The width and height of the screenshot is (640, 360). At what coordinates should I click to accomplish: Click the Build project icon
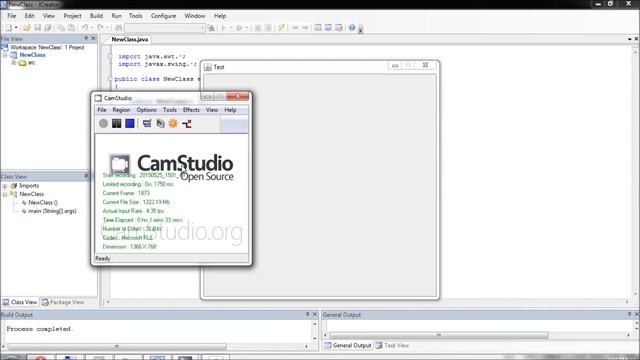pos(258,28)
